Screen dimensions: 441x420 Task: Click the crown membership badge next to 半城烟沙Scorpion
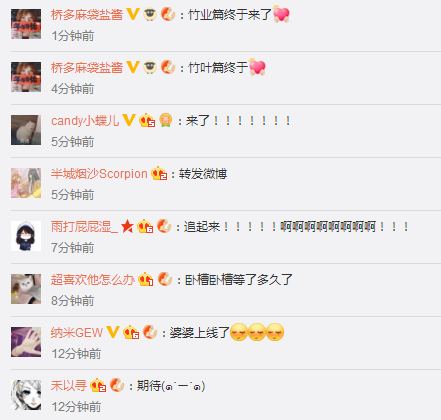pyautogui.click(x=159, y=174)
